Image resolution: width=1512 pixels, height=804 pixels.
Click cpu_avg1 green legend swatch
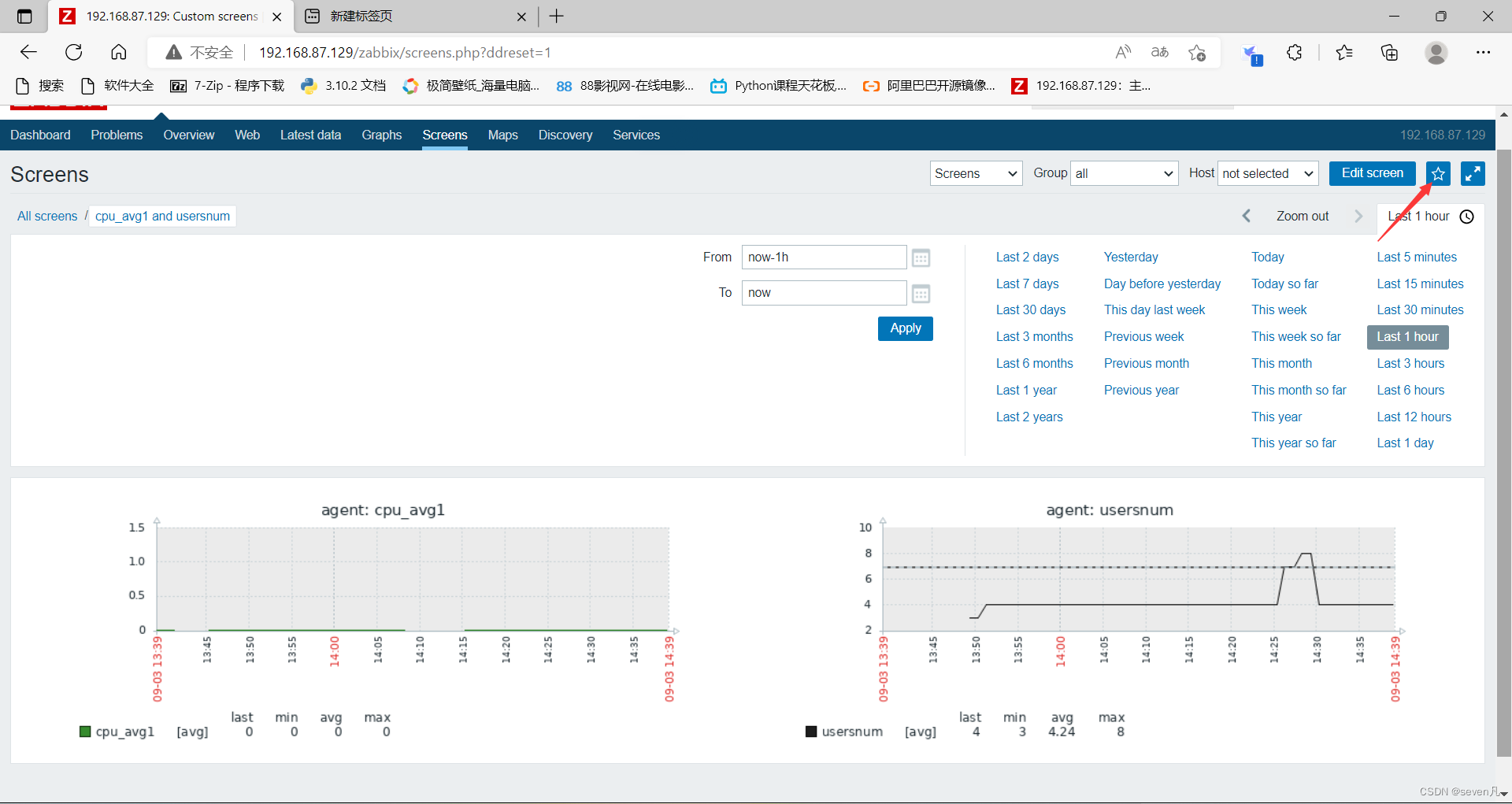click(x=85, y=732)
